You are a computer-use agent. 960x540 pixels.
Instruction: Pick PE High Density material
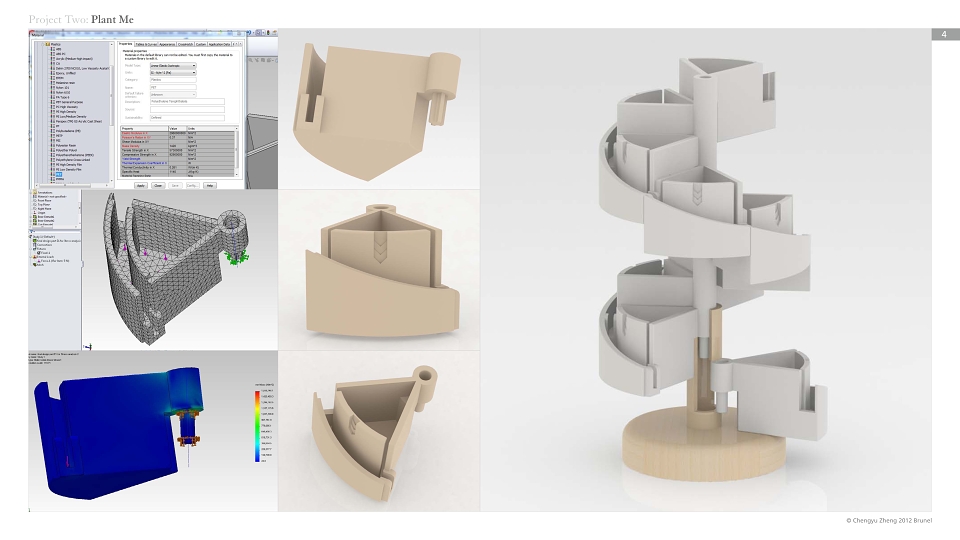(x=66, y=111)
